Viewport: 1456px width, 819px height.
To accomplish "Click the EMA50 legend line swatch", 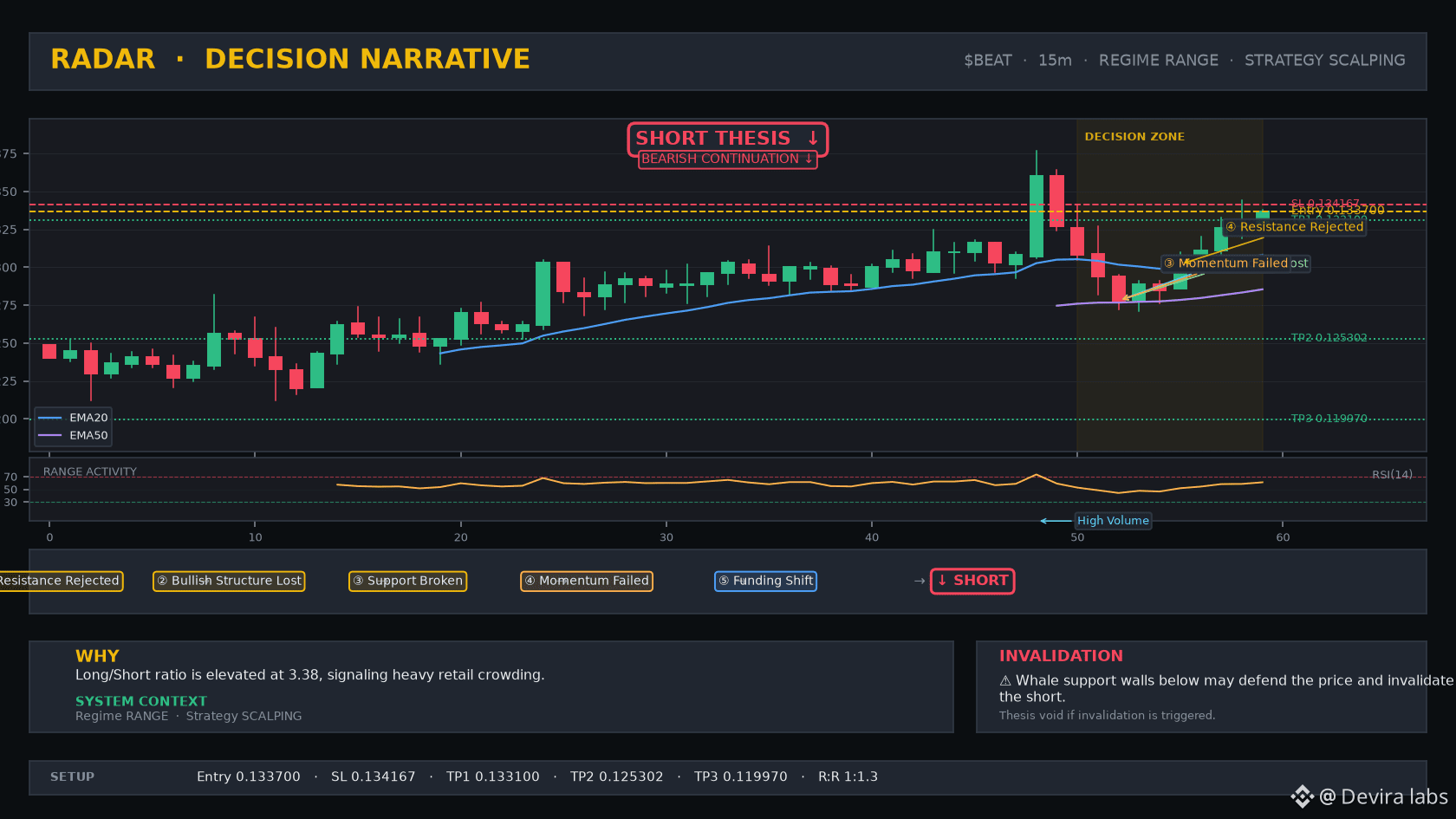I will tap(50, 435).
